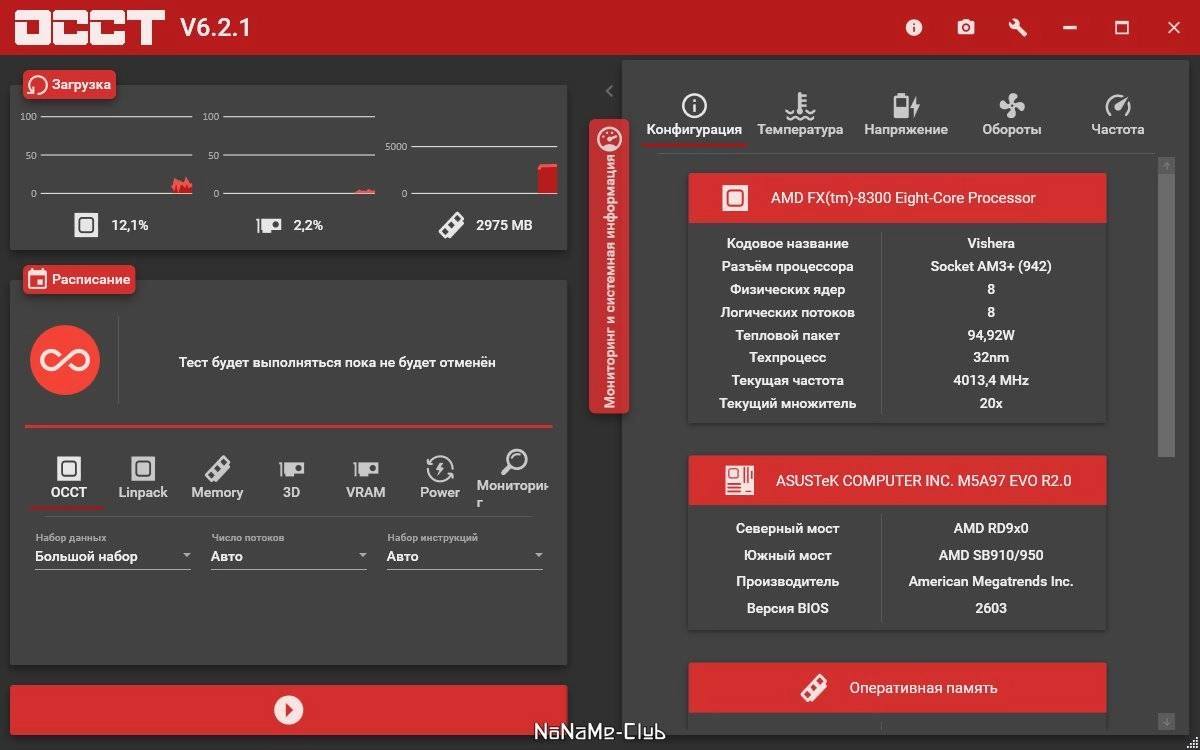
Task: Click the 2975 MB memory usage value
Action: tap(505, 225)
